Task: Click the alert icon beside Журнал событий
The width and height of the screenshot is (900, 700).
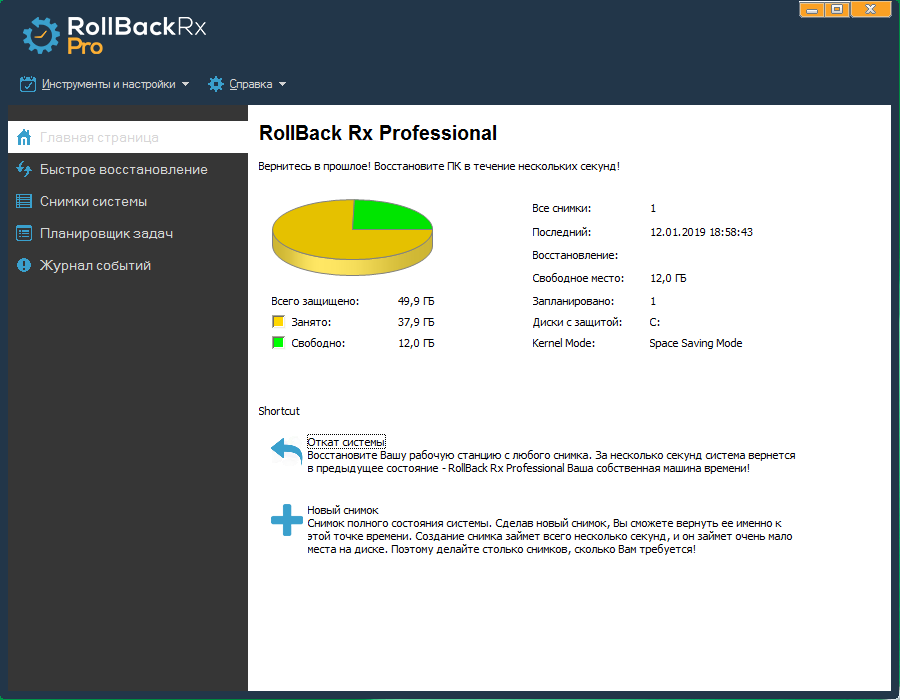Action: click(22, 265)
